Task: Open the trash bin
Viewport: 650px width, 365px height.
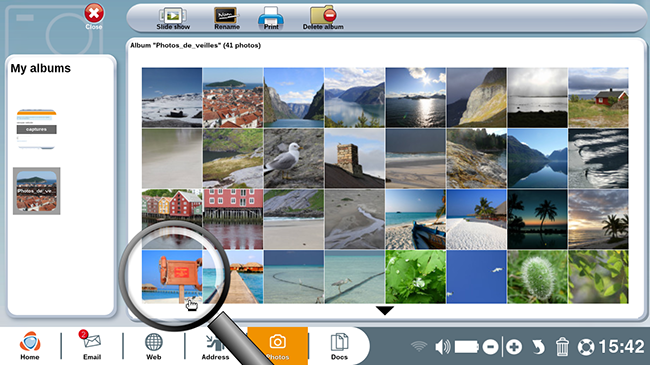Action: [562, 347]
